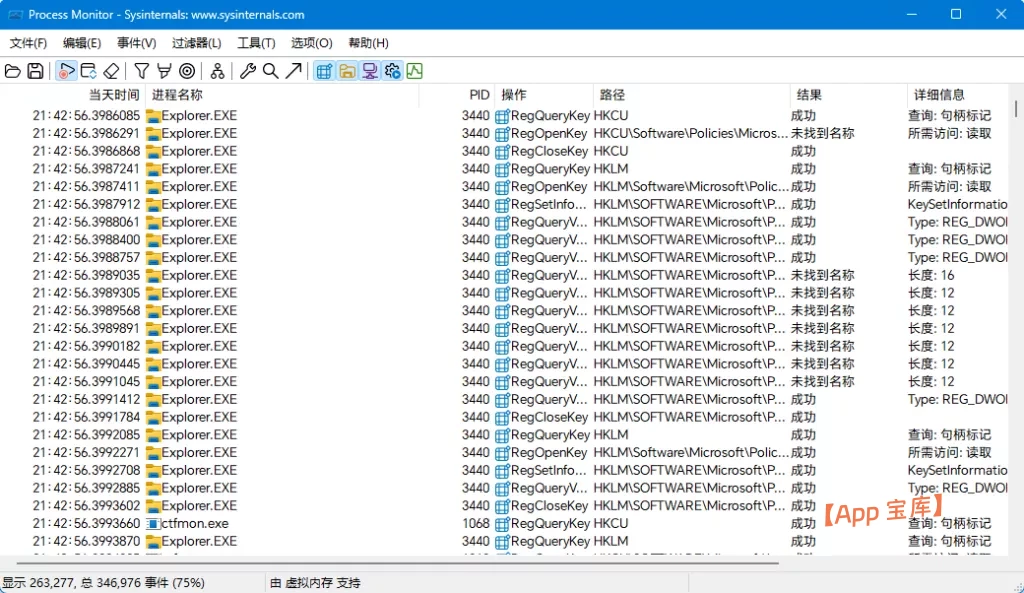1024x593 pixels.
Task: Select event at 21:42:56.3986085
Action: click(x=504, y=116)
